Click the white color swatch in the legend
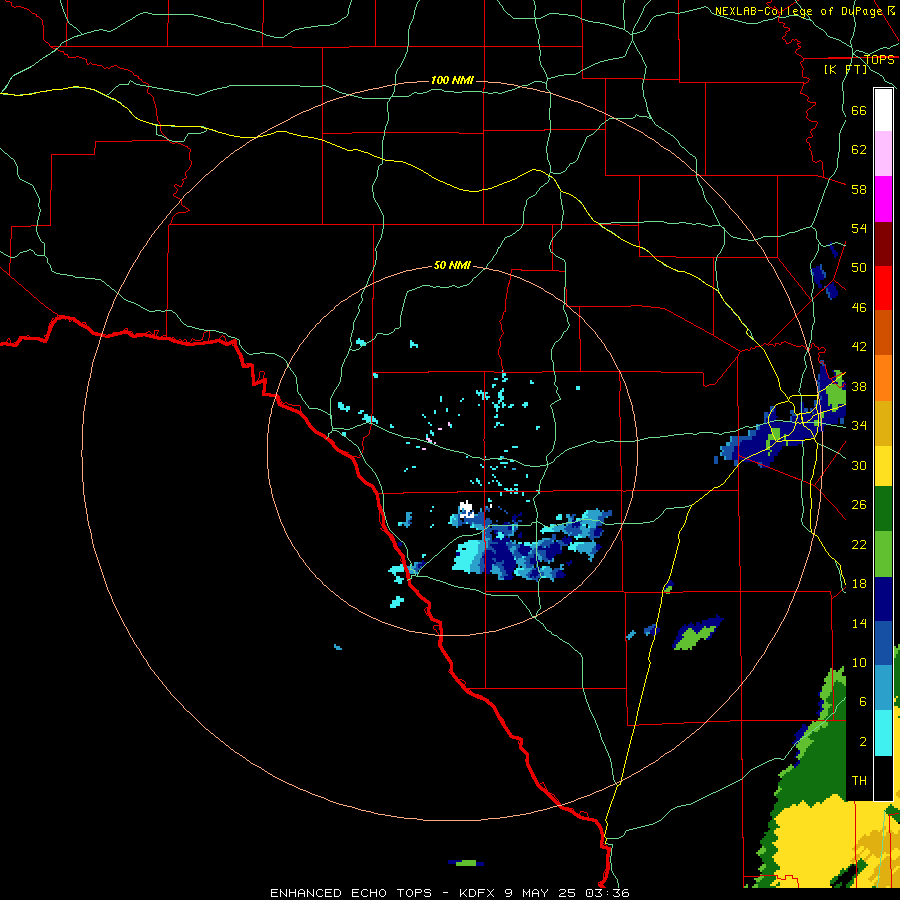Image resolution: width=900 pixels, height=900 pixels. coord(883,110)
